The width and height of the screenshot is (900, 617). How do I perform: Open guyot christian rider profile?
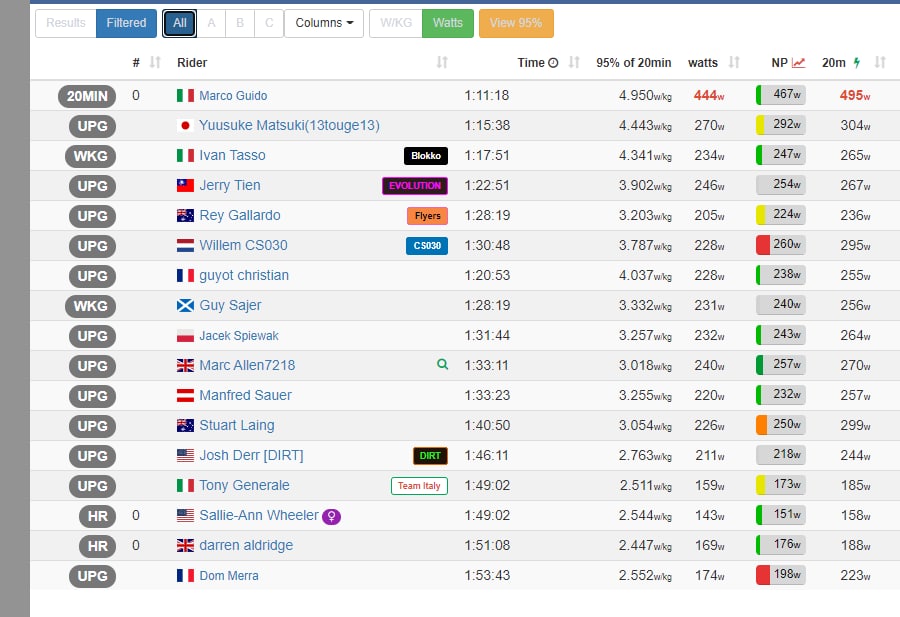pos(244,275)
